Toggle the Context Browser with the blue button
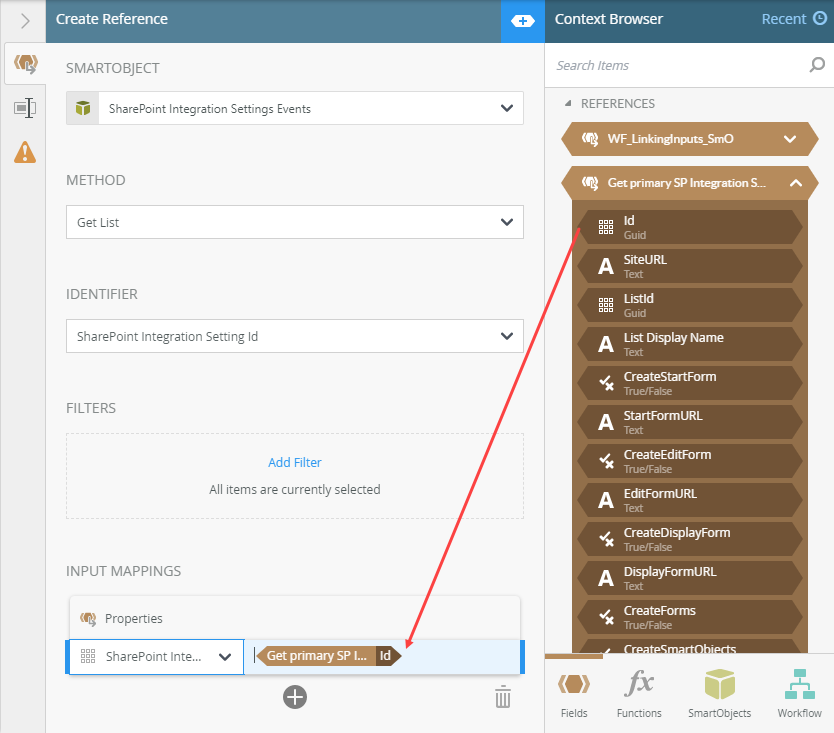Viewport: 834px width, 733px height. pos(522,21)
